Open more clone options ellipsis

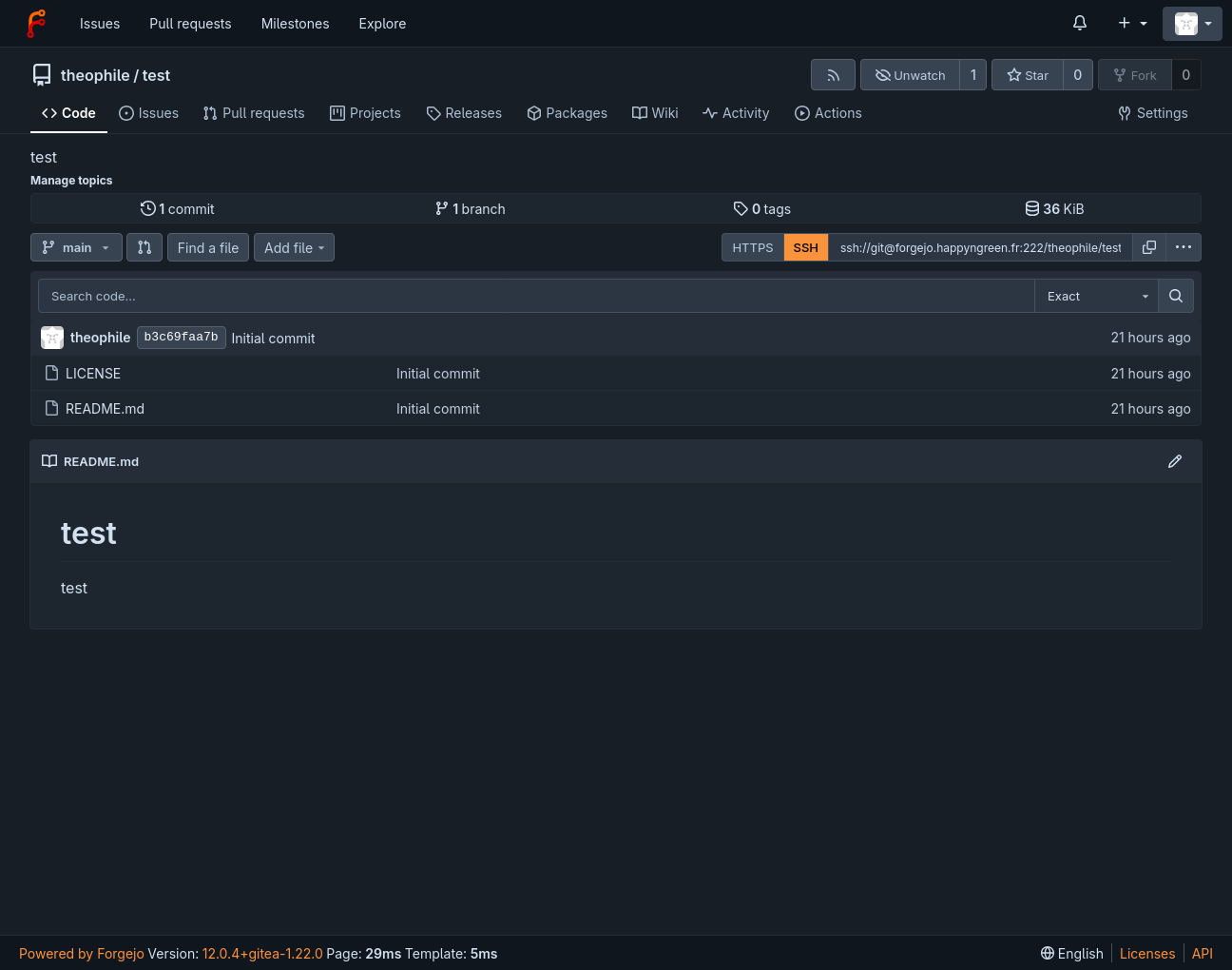[x=1184, y=247]
